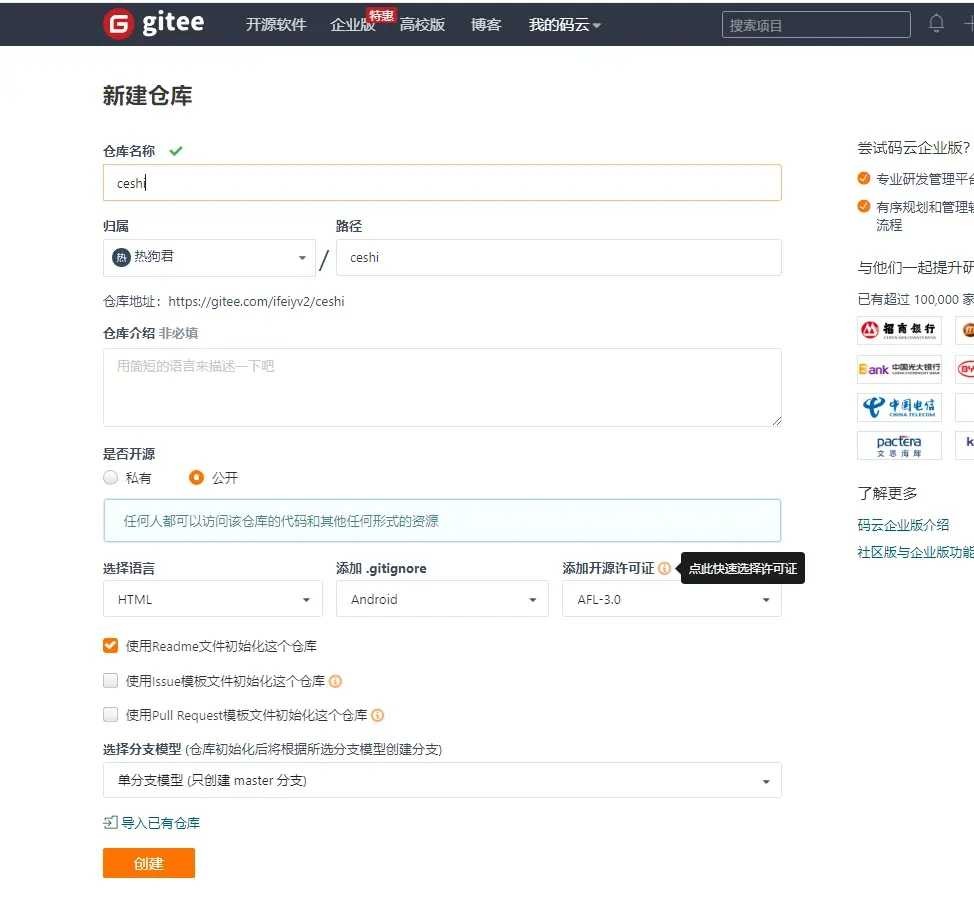The image size is (974, 907).
Task: Open the 博客 nav item
Action: pos(486,25)
